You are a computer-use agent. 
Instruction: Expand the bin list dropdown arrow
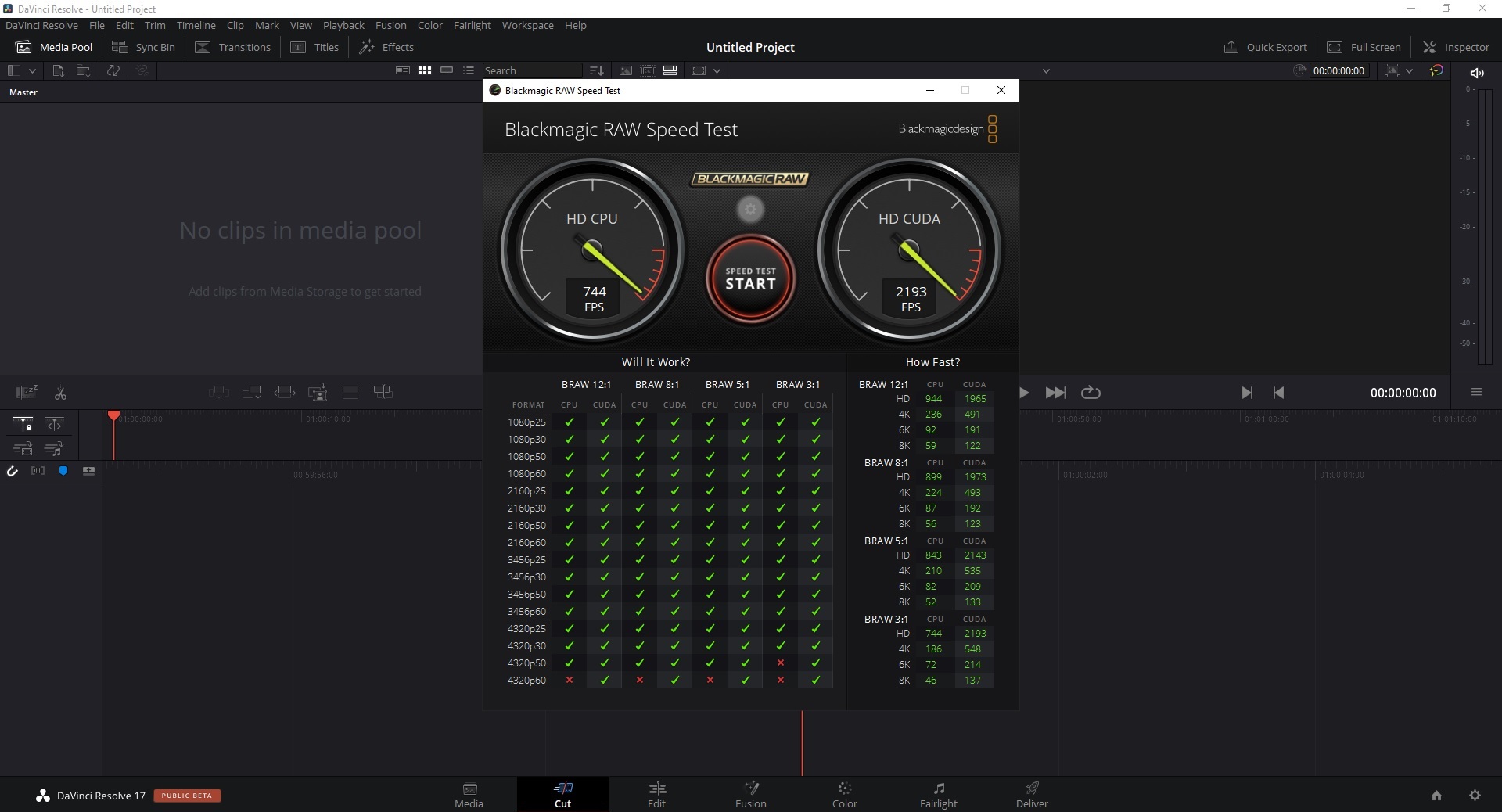tap(32, 70)
